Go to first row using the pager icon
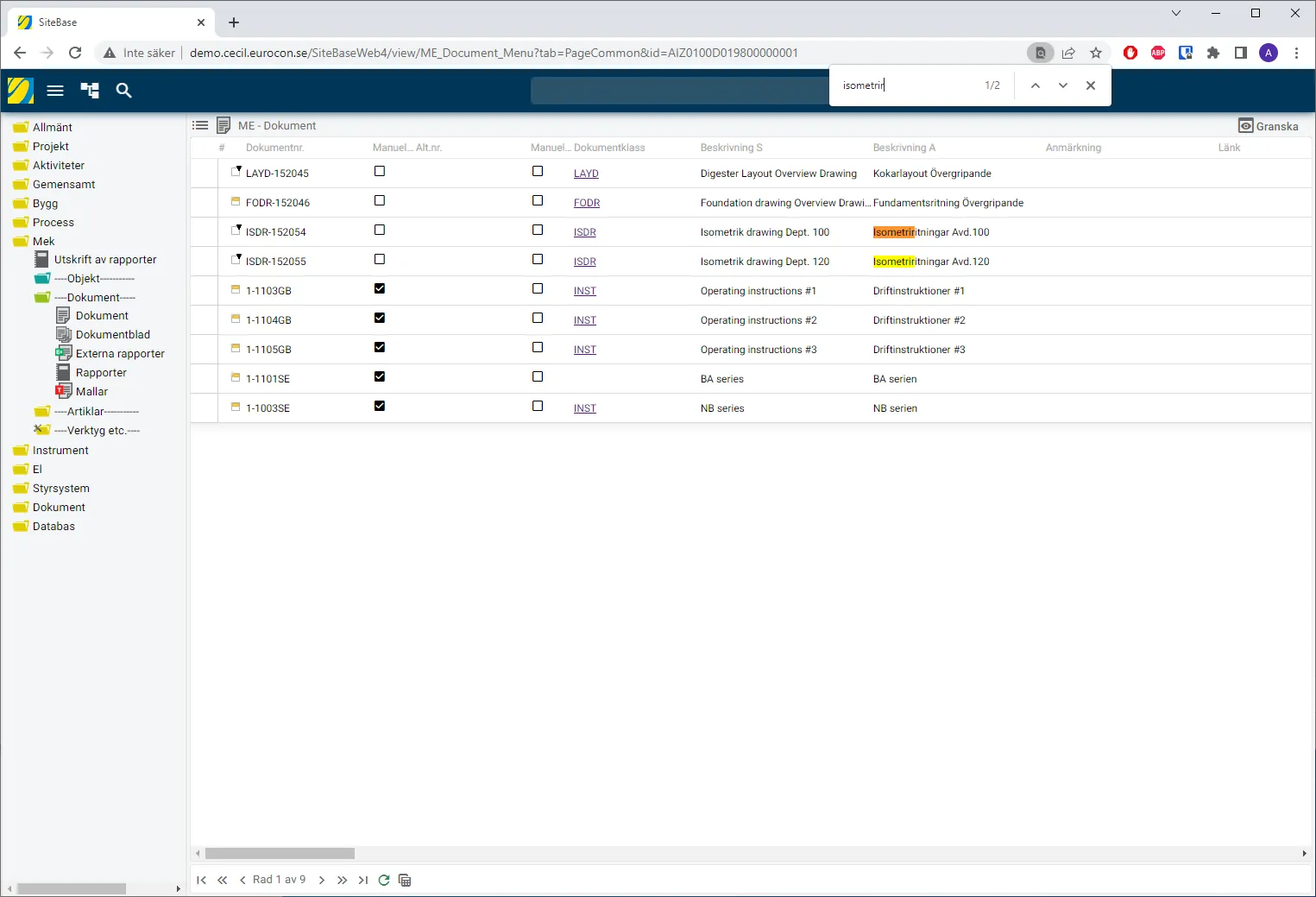 point(201,880)
